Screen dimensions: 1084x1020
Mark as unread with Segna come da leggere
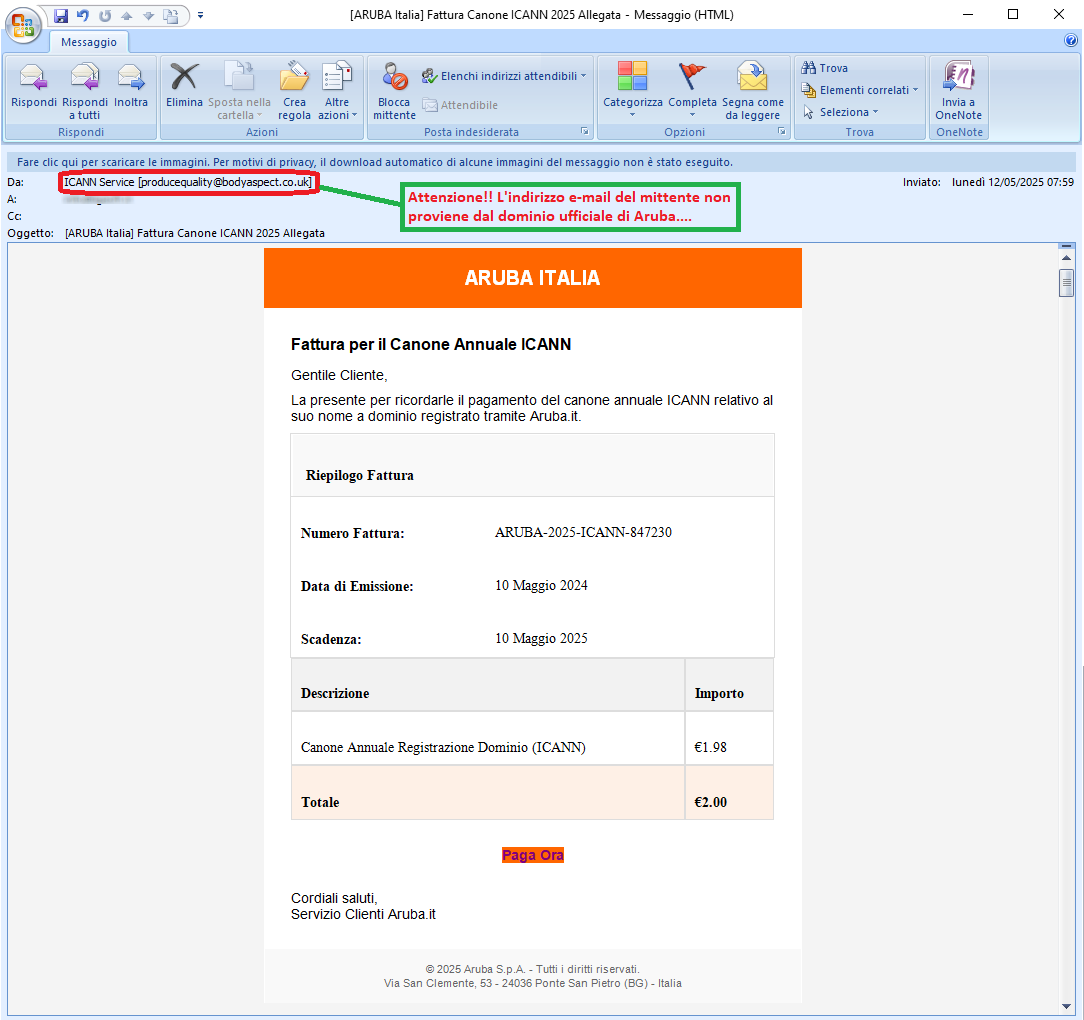point(753,91)
